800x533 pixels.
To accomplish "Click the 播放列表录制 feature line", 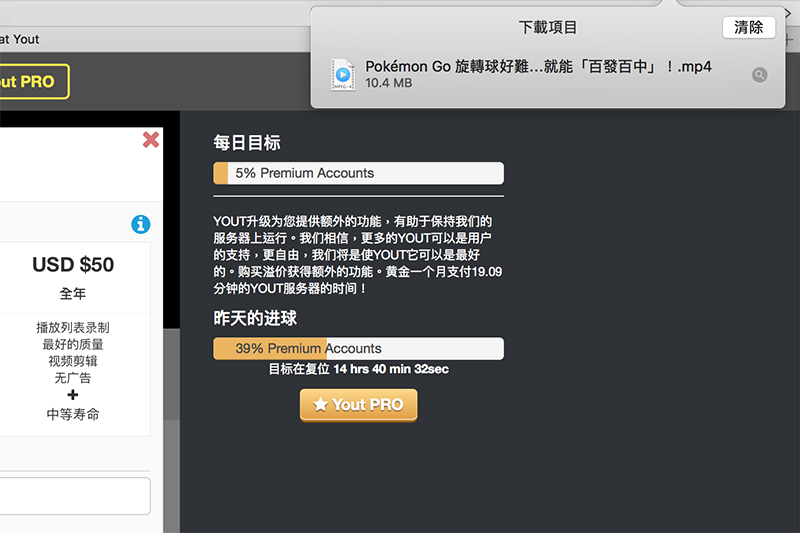I will (x=73, y=327).
